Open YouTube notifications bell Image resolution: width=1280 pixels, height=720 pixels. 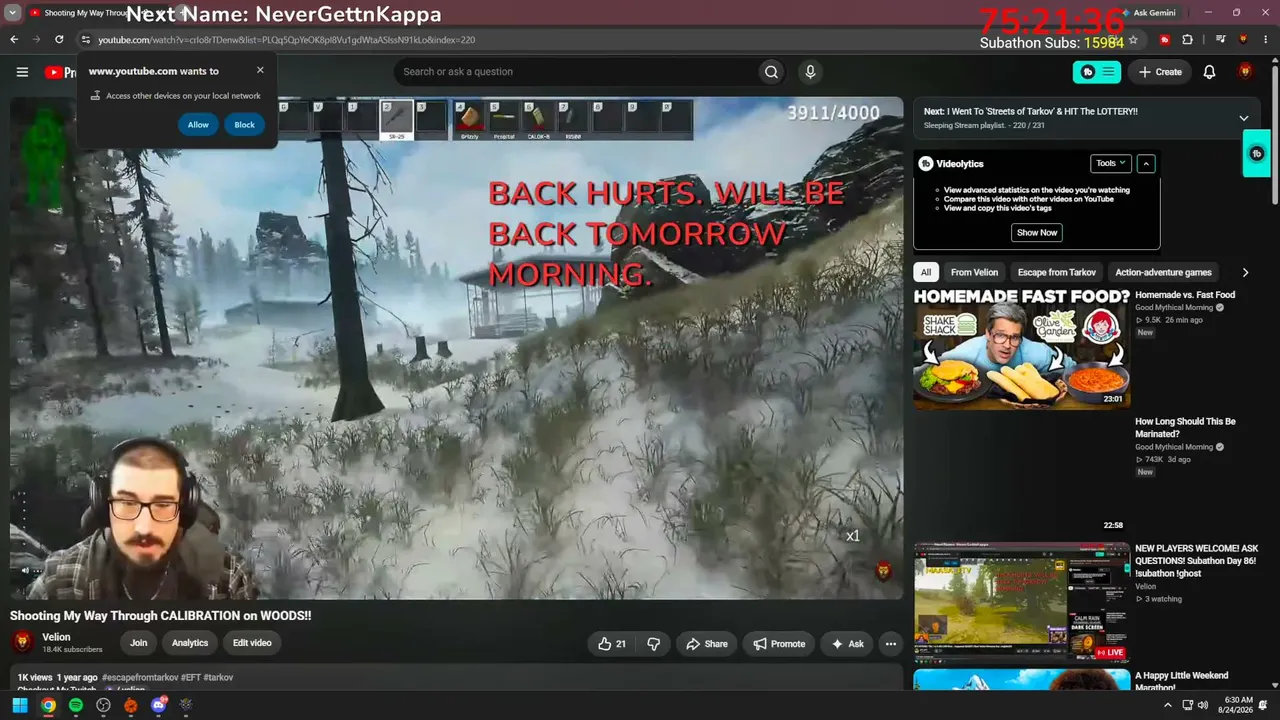click(x=1209, y=72)
